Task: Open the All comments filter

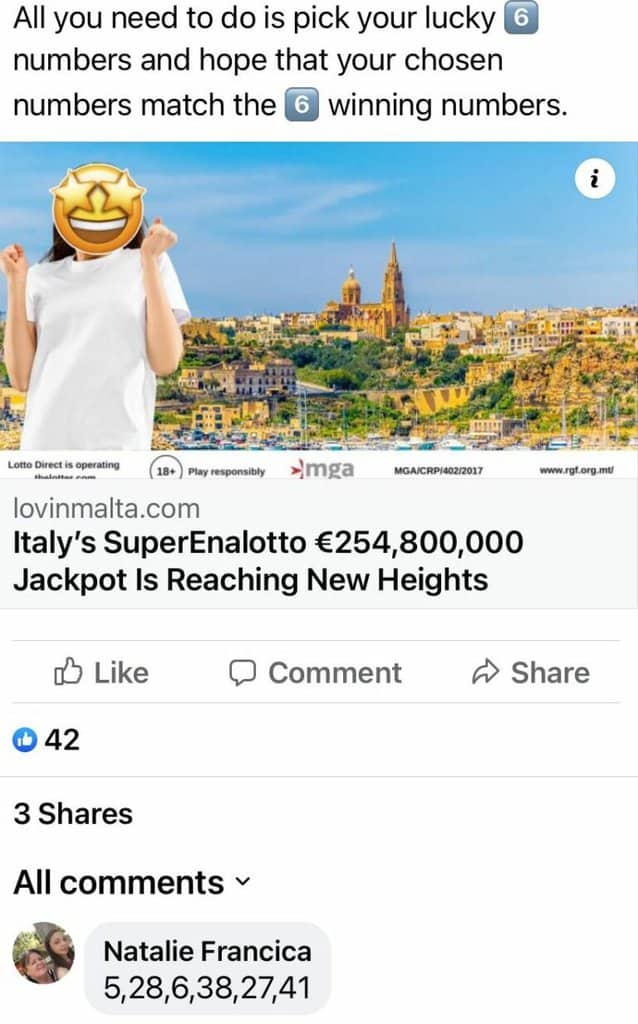Action: tap(131, 882)
